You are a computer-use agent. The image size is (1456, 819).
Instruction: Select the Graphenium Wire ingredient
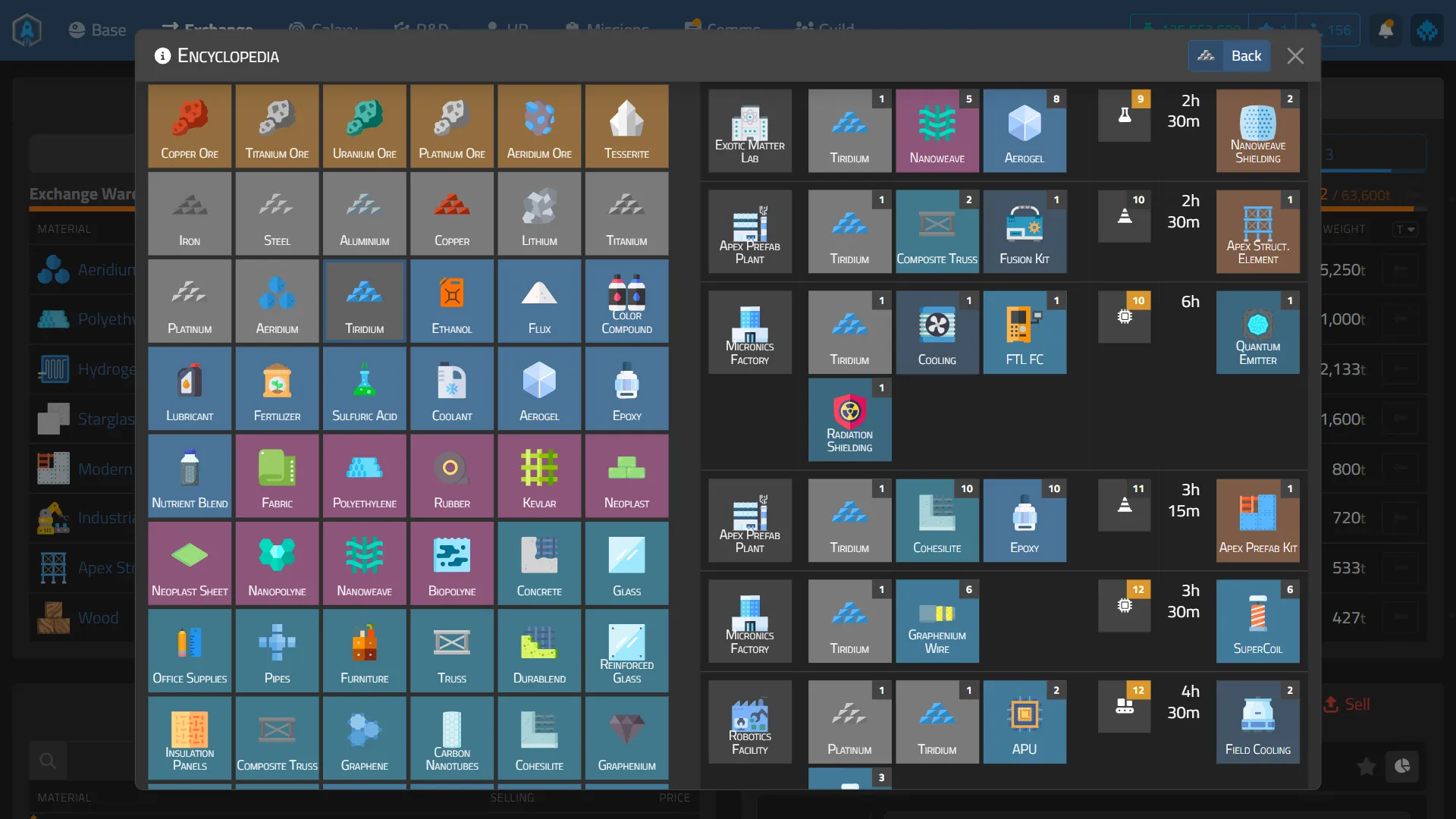[x=937, y=621]
